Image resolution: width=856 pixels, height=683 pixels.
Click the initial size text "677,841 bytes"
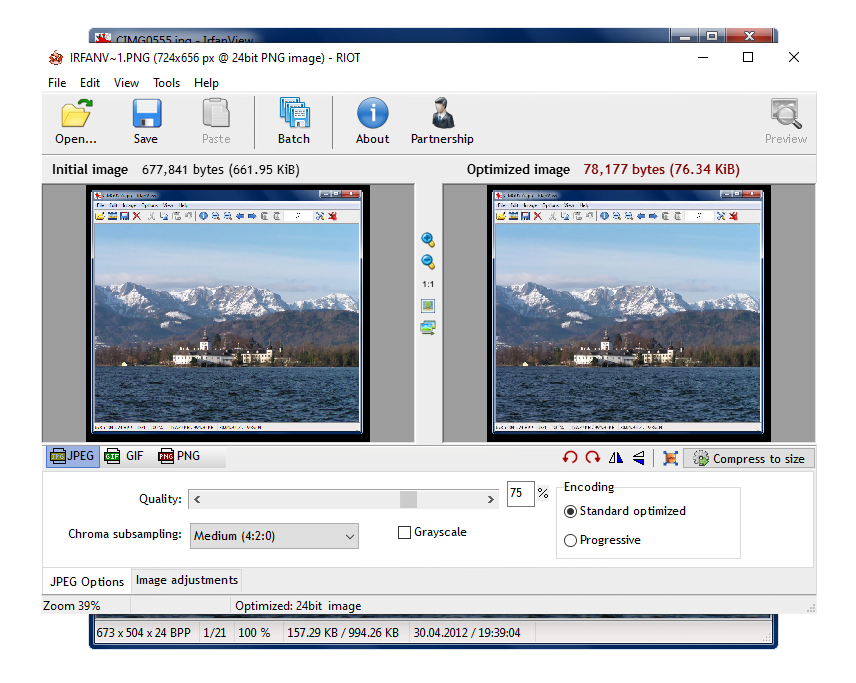[183, 170]
